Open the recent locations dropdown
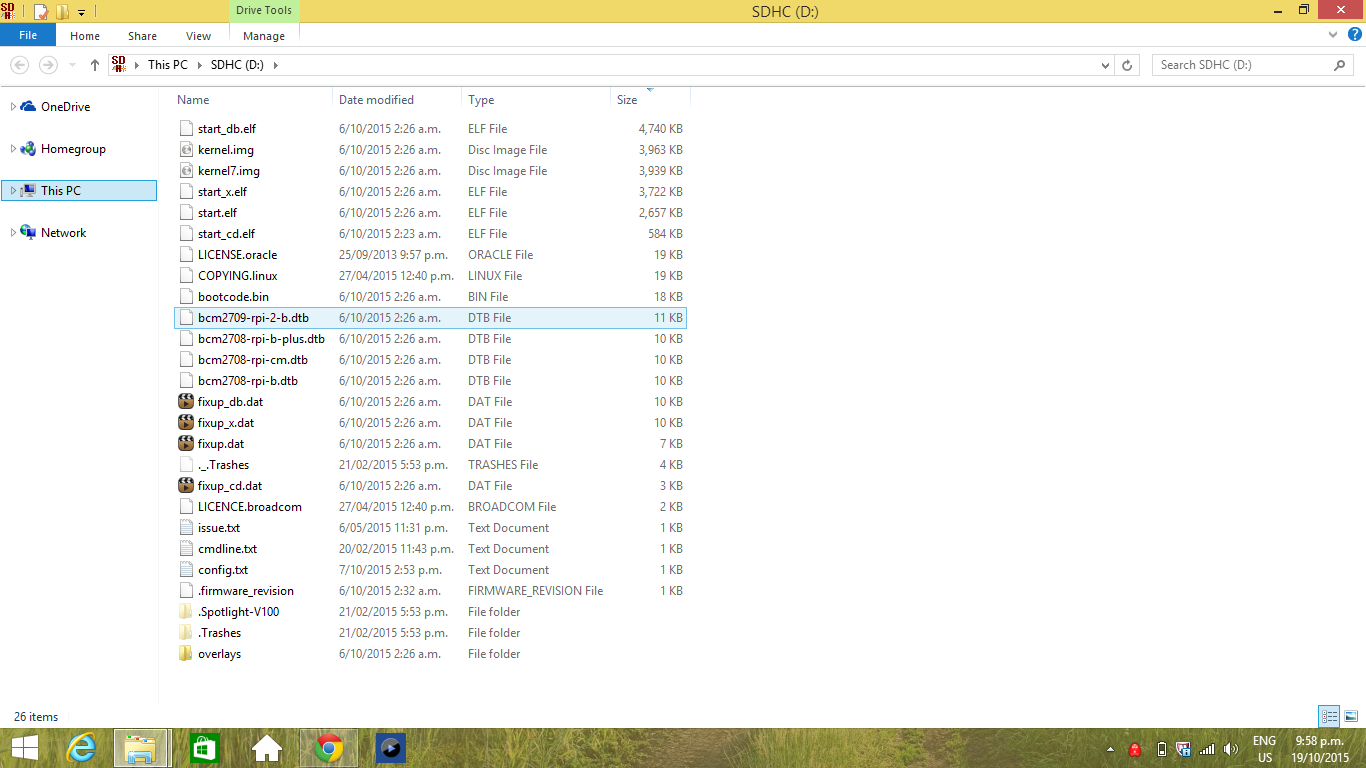Image resolution: width=1366 pixels, height=768 pixels. [x=72, y=65]
